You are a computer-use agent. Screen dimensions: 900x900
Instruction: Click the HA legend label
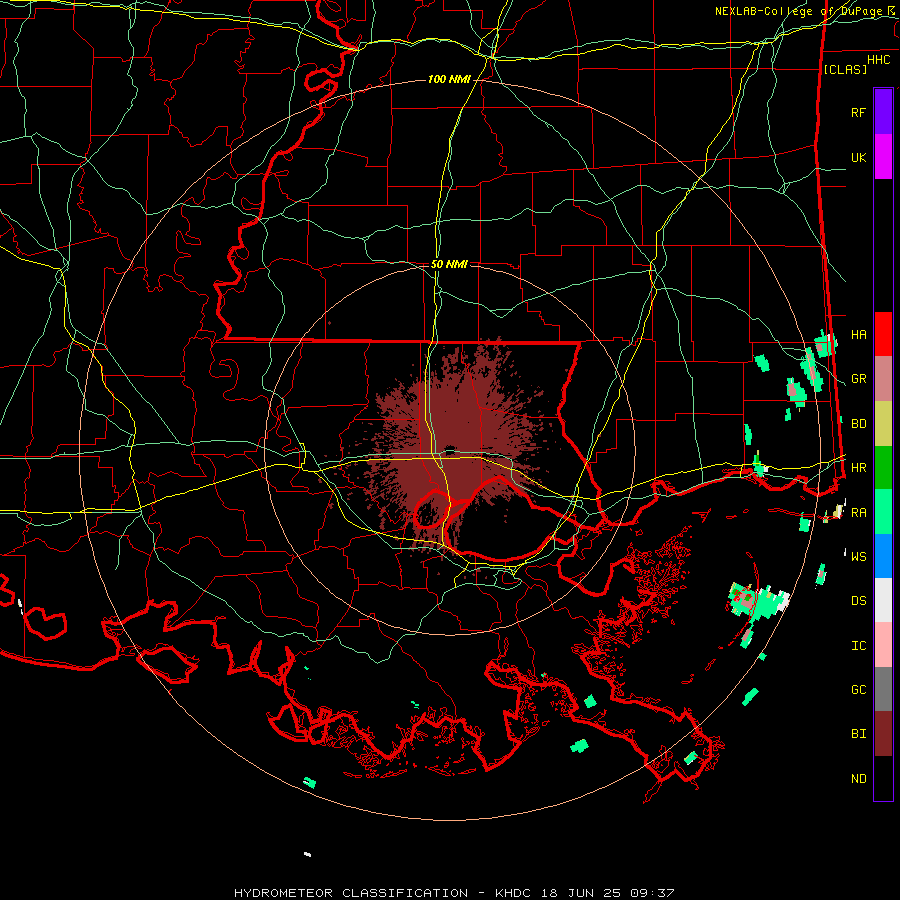pyautogui.click(x=858, y=335)
